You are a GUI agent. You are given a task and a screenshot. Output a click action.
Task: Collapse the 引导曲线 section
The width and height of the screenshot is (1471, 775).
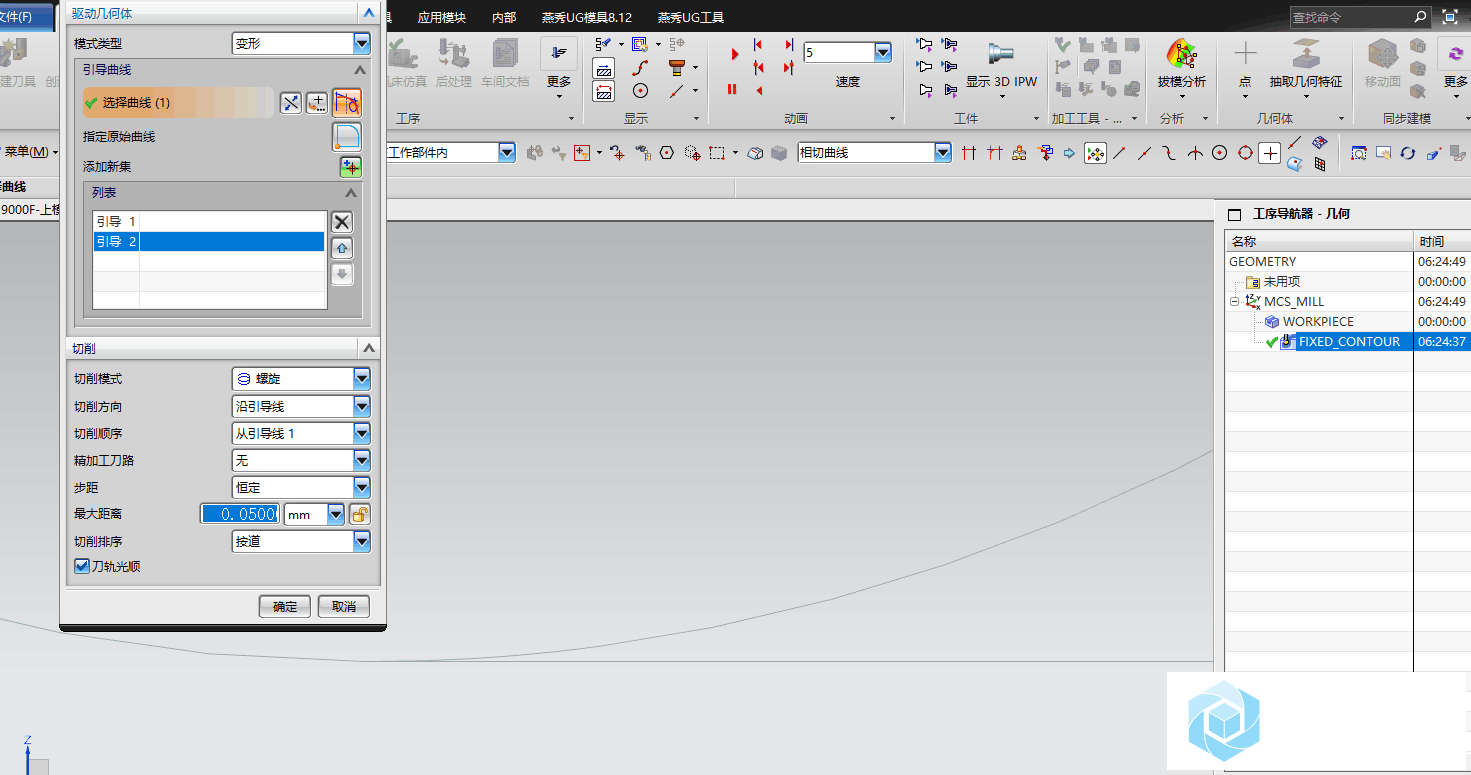[360, 70]
